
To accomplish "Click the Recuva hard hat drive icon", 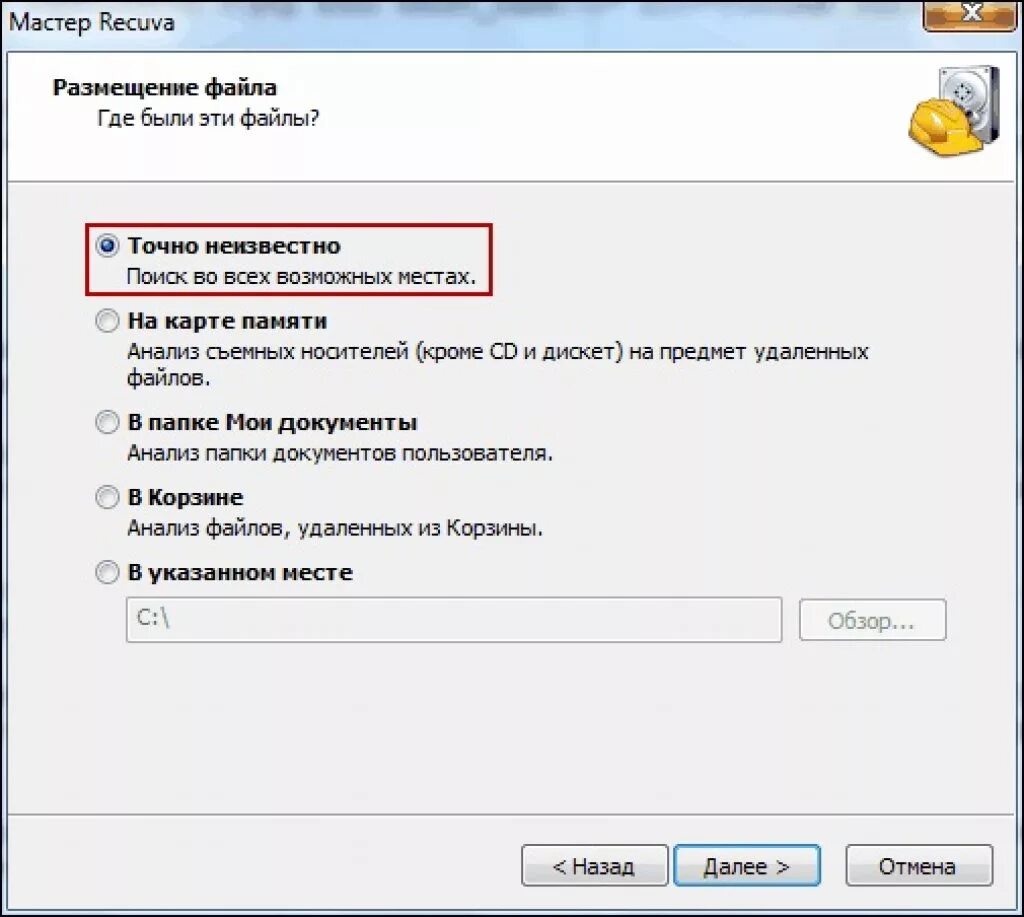I will (954, 110).
